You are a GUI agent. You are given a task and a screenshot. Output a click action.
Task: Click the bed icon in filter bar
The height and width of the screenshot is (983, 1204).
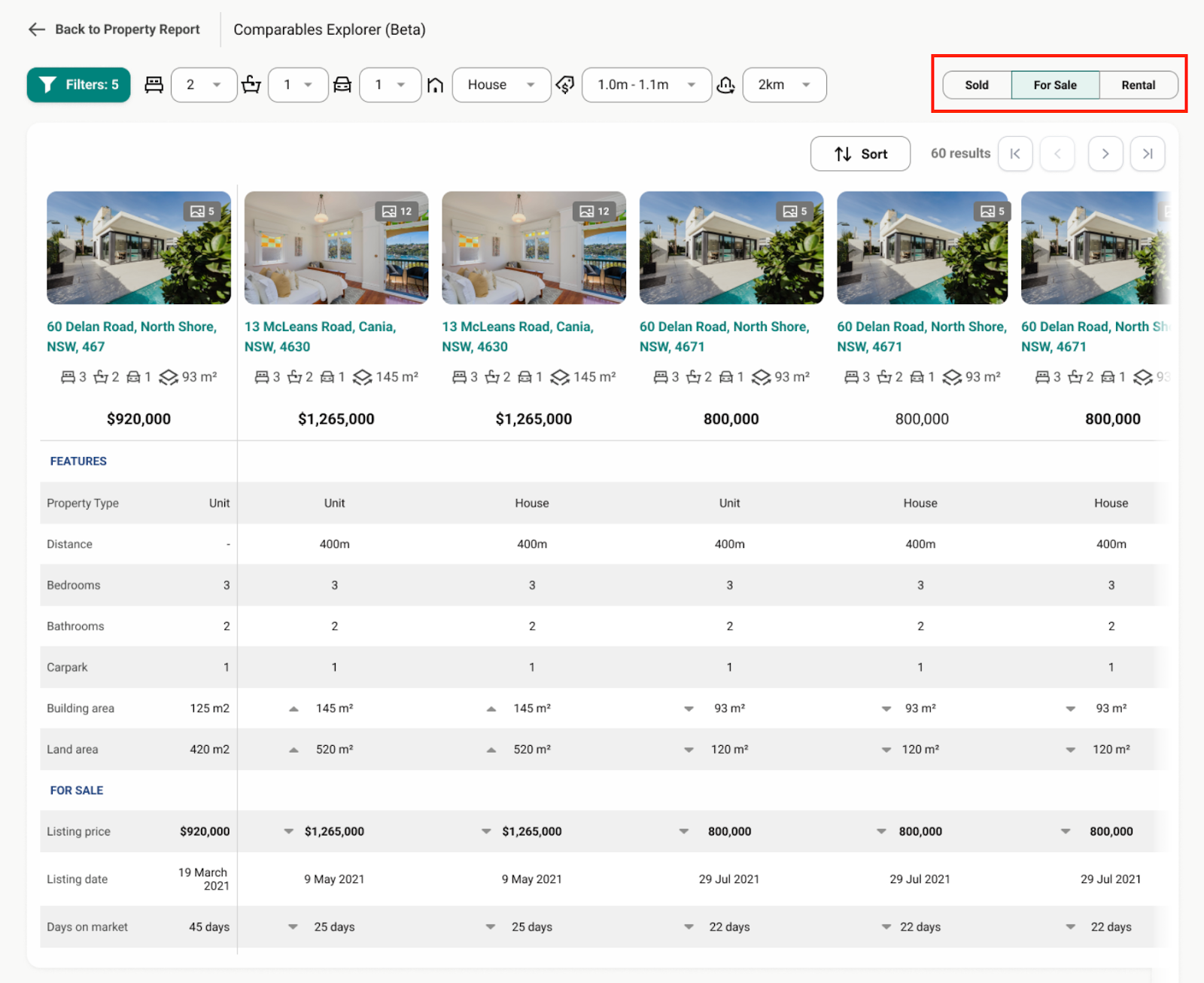coord(154,85)
